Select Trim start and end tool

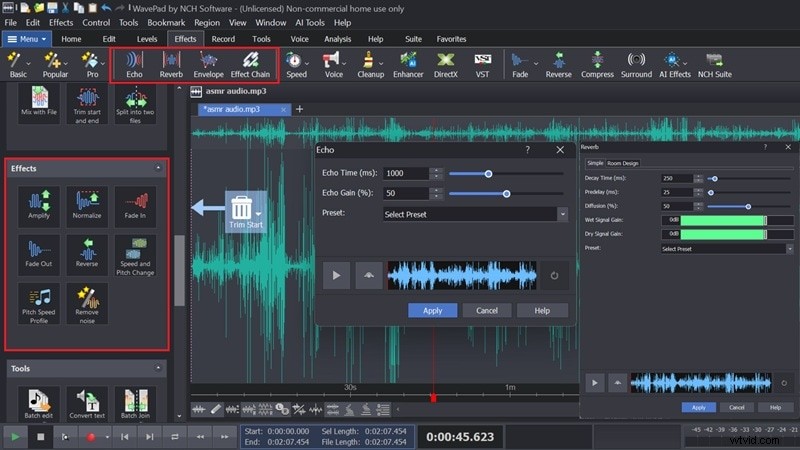click(x=87, y=104)
